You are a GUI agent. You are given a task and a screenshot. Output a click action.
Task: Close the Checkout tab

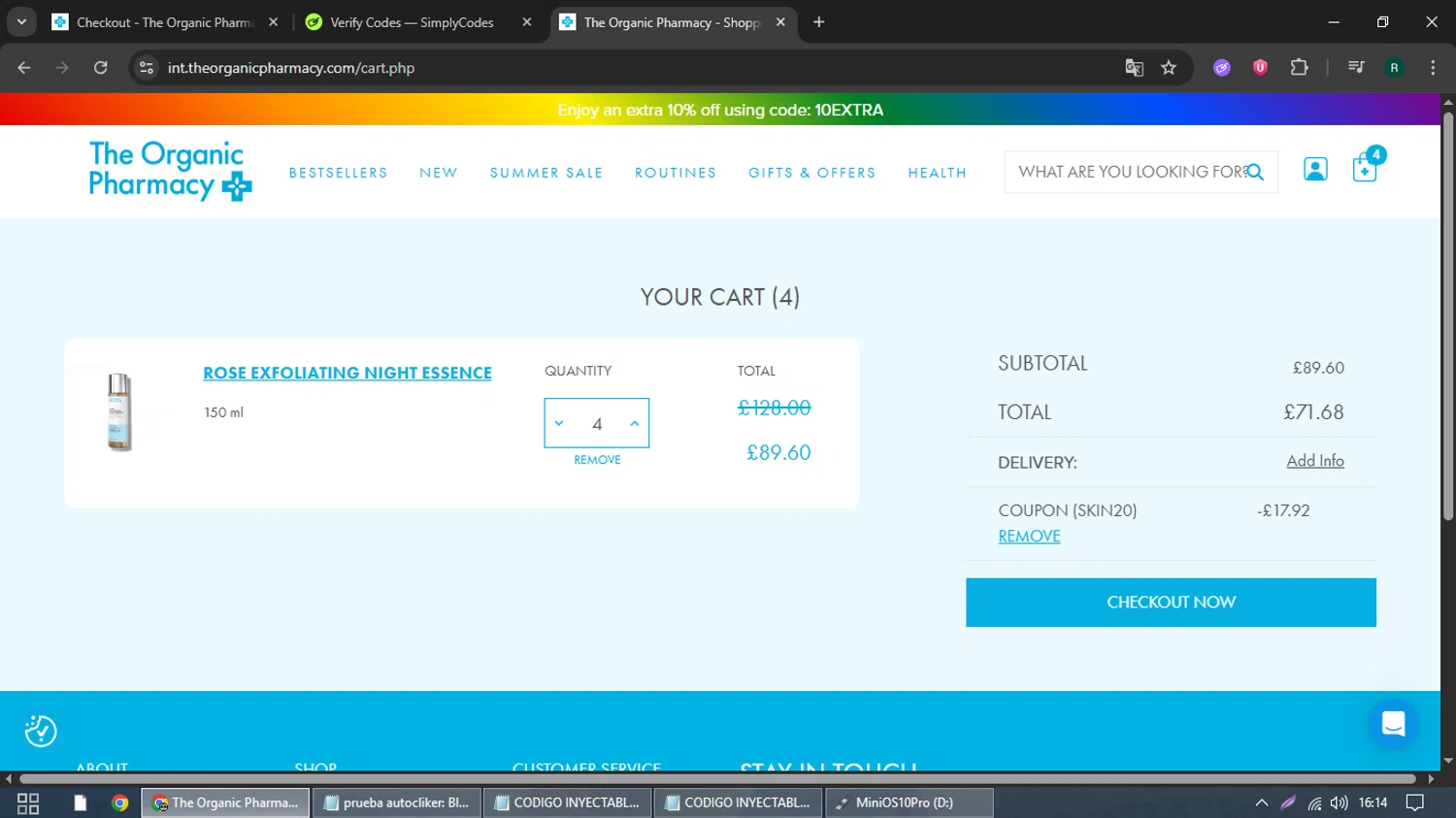(274, 22)
